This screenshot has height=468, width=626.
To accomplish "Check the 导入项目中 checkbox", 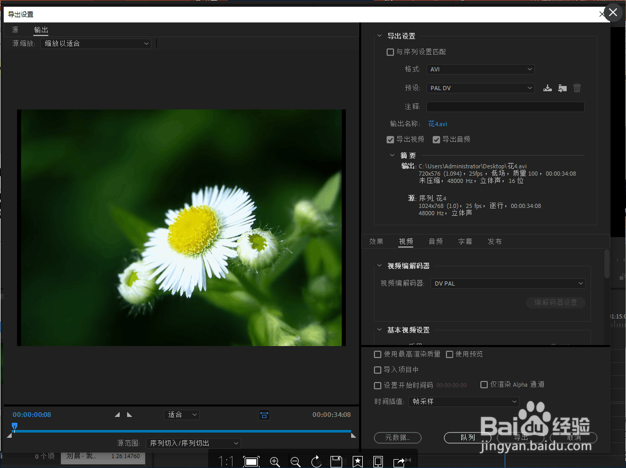I will [x=377, y=370].
